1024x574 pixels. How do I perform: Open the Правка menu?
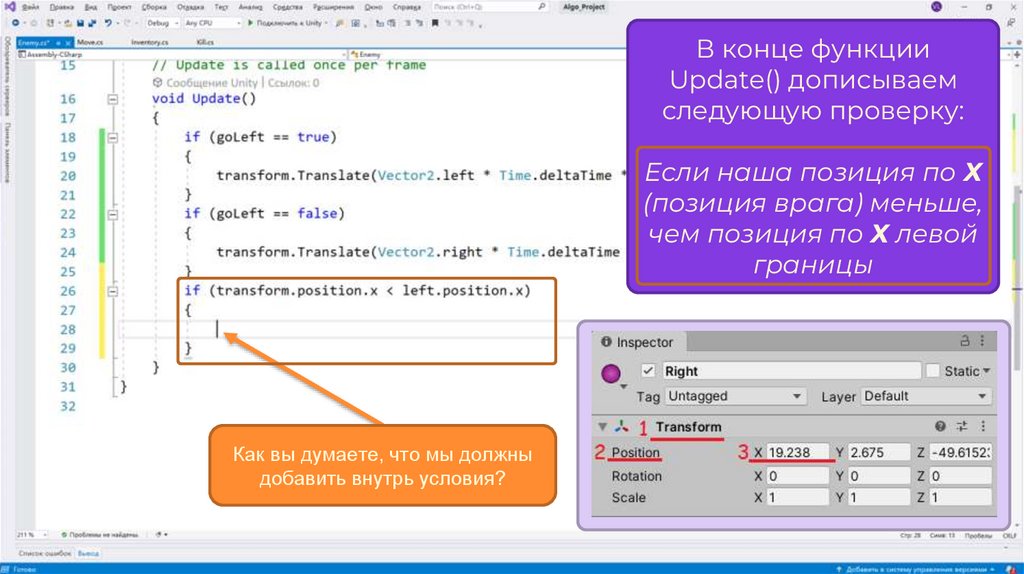click(x=61, y=7)
